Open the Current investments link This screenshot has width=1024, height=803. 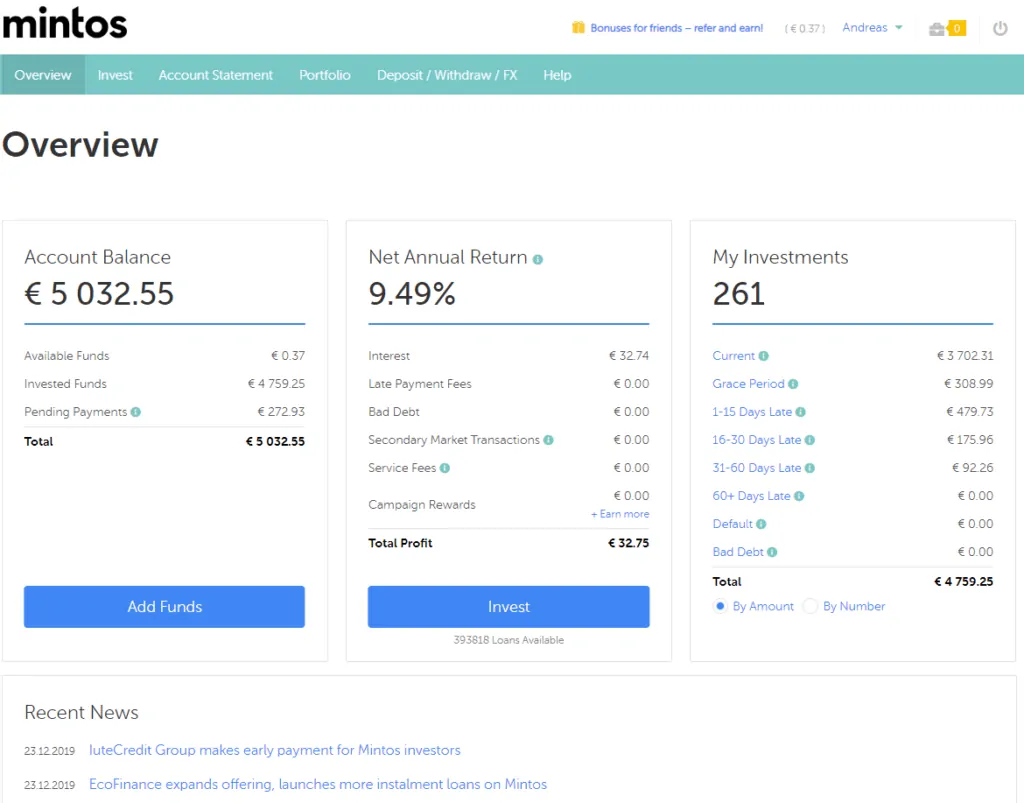tap(733, 356)
